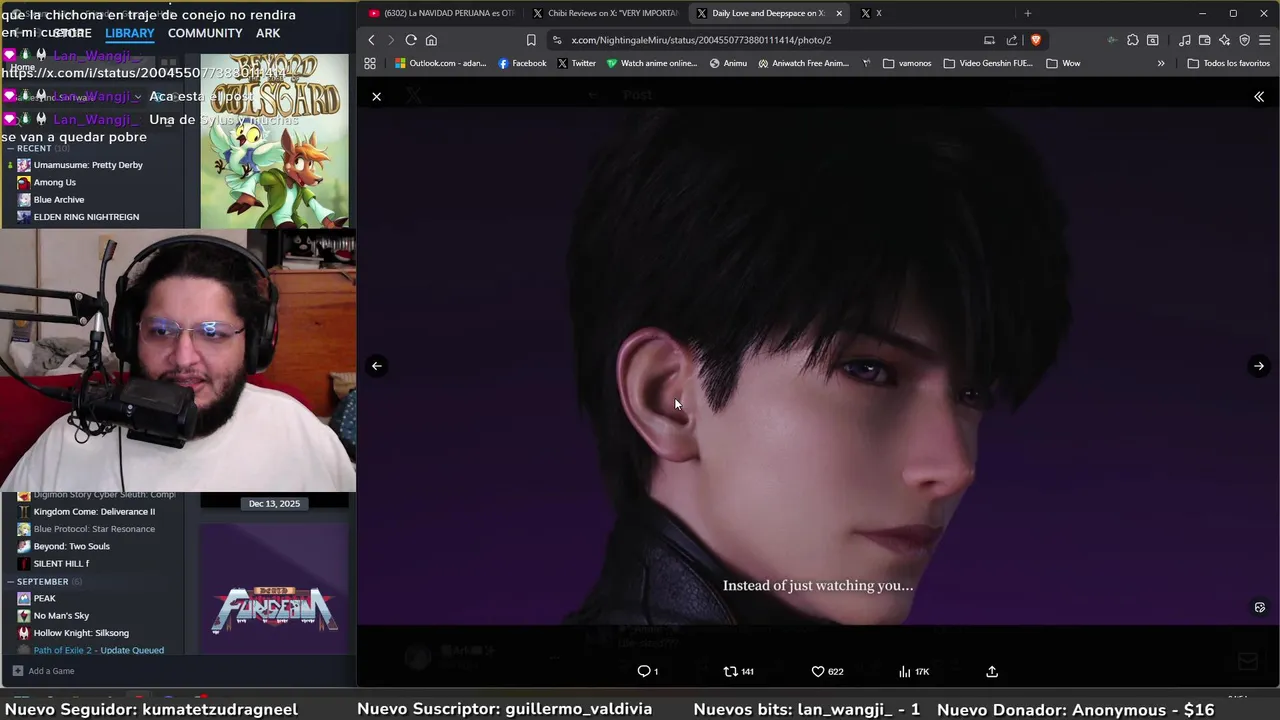The width and height of the screenshot is (1280, 720).
Task: Repost using the retweet icon showing 141
Action: click(x=738, y=671)
